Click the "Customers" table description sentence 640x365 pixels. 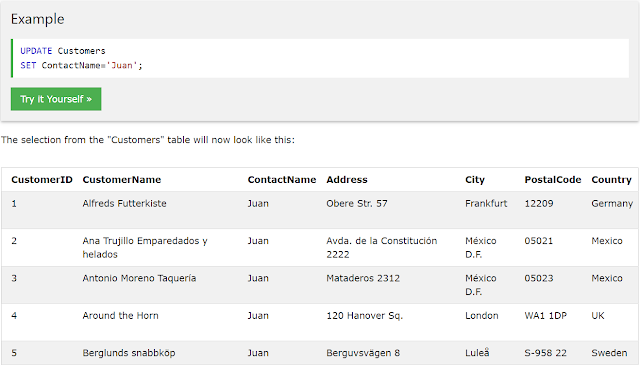click(x=148, y=140)
